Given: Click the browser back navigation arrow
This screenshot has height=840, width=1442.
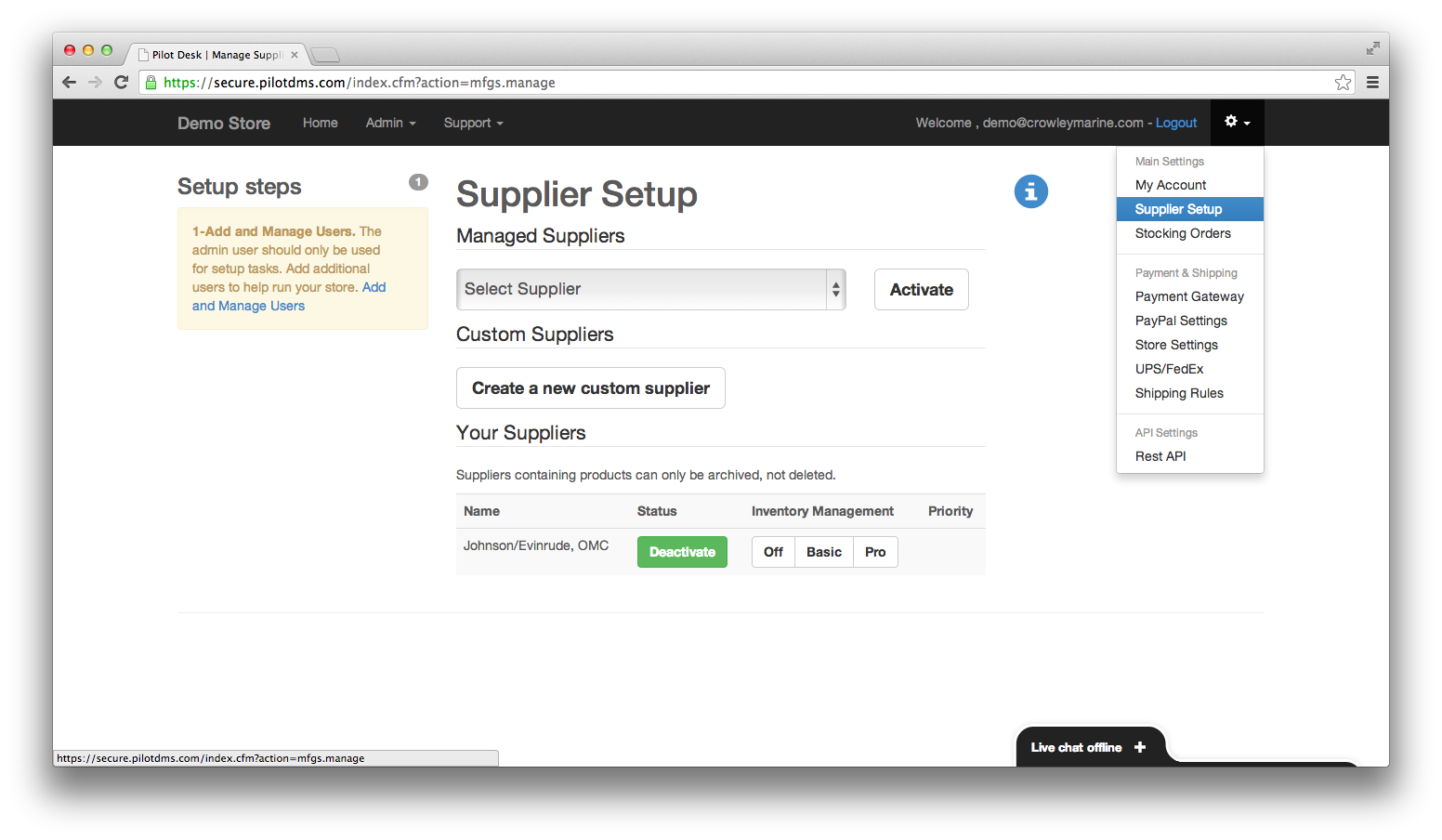Looking at the screenshot, I should coord(69,82).
